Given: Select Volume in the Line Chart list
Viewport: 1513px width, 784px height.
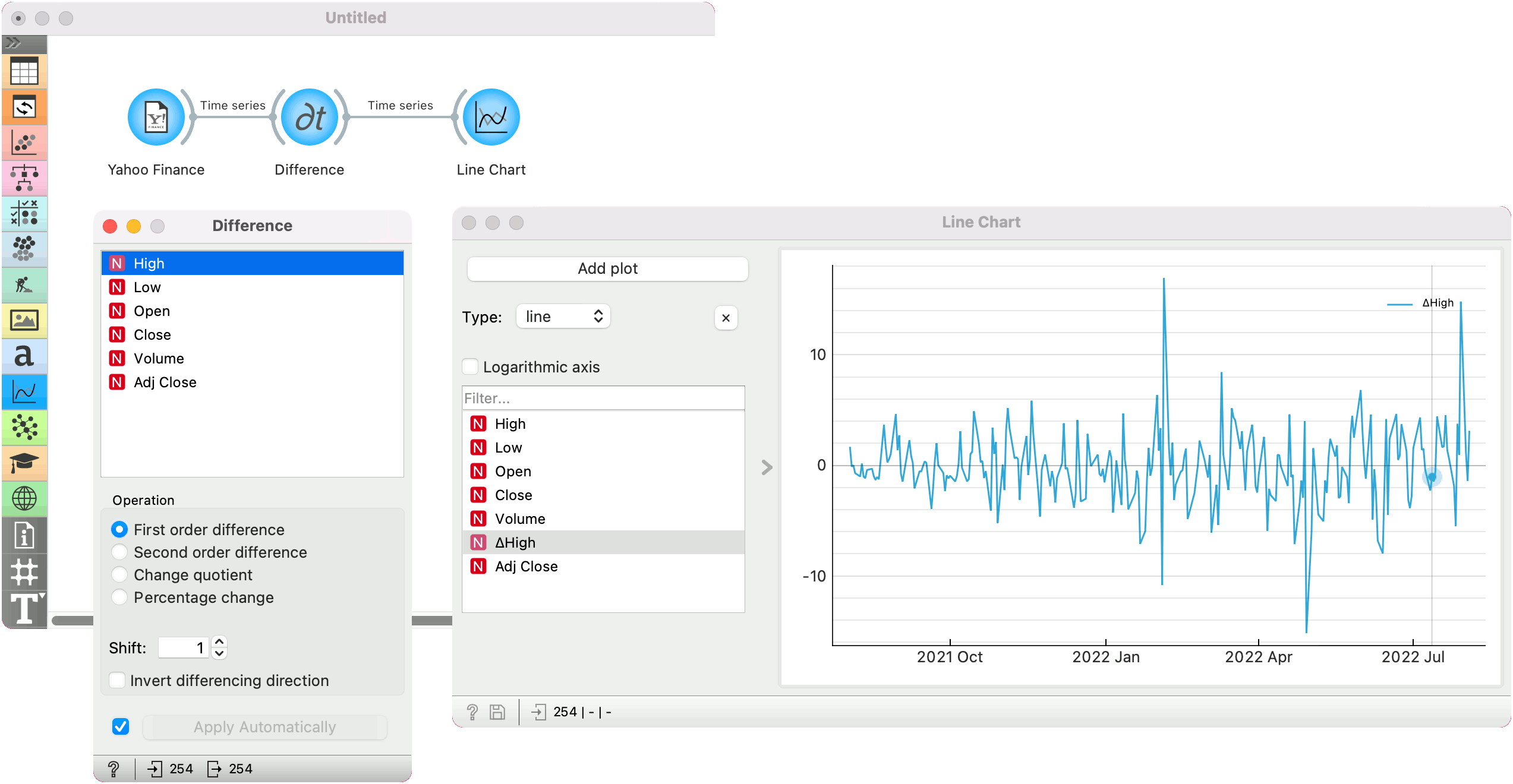Looking at the screenshot, I should (x=603, y=519).
